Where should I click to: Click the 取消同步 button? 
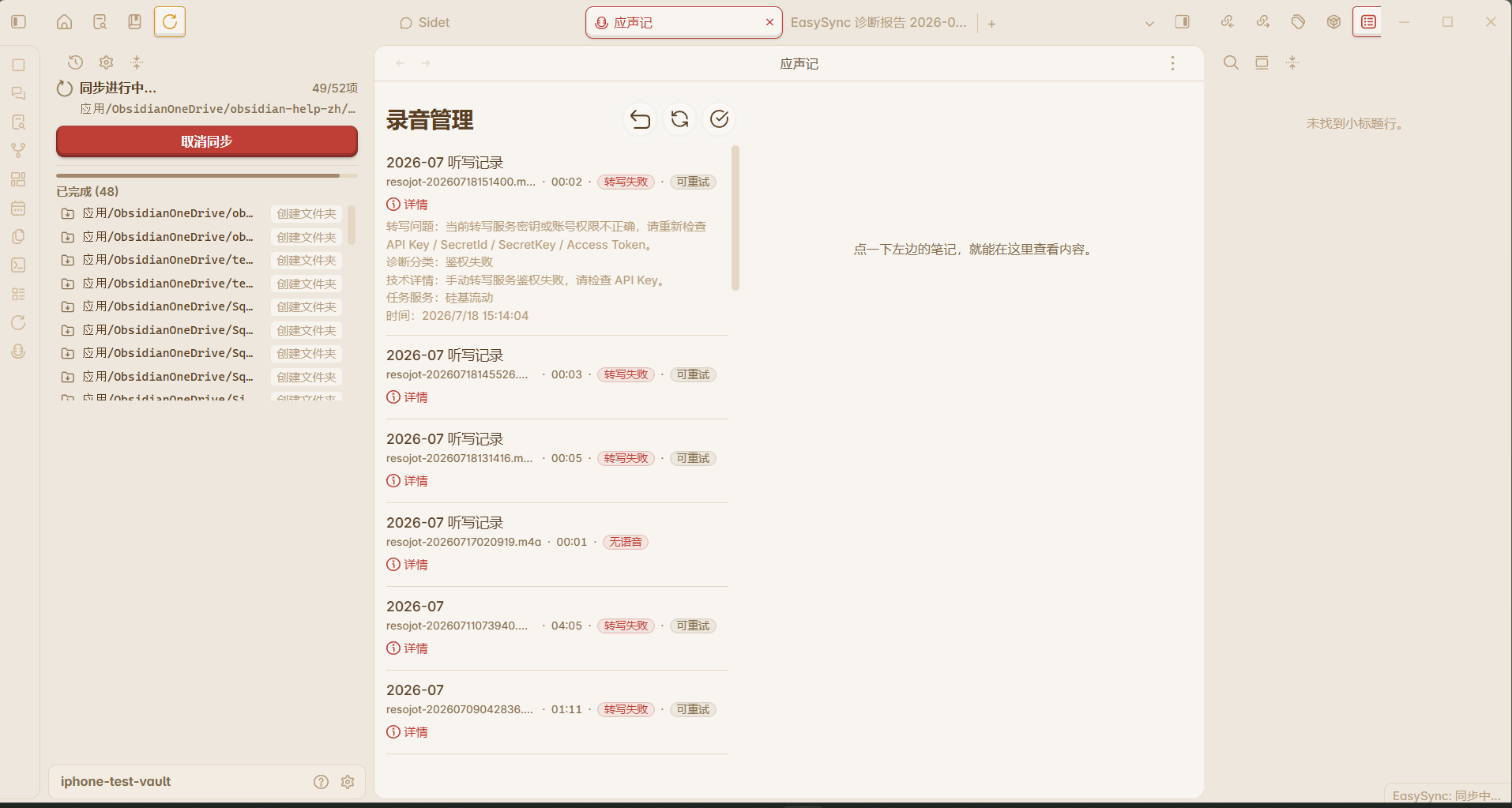[207, 142]
